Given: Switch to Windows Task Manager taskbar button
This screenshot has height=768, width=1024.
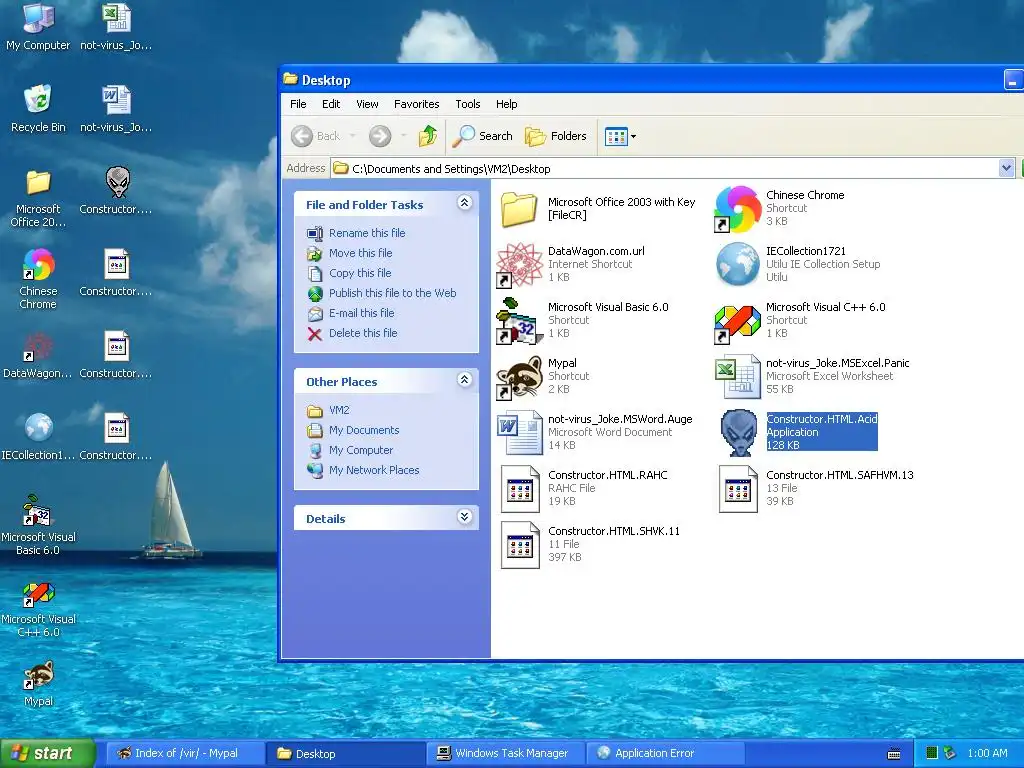Looking at the screenshot, I should [505, 753].
